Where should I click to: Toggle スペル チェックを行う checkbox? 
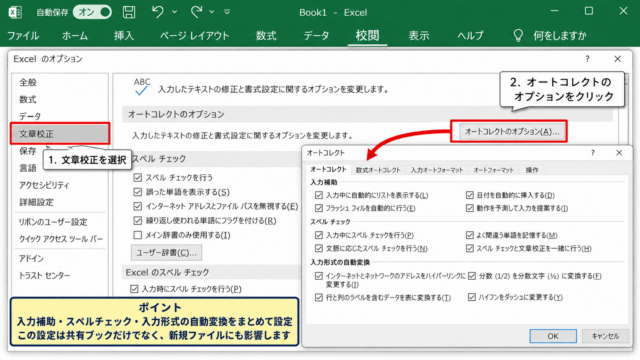point(138,178)
